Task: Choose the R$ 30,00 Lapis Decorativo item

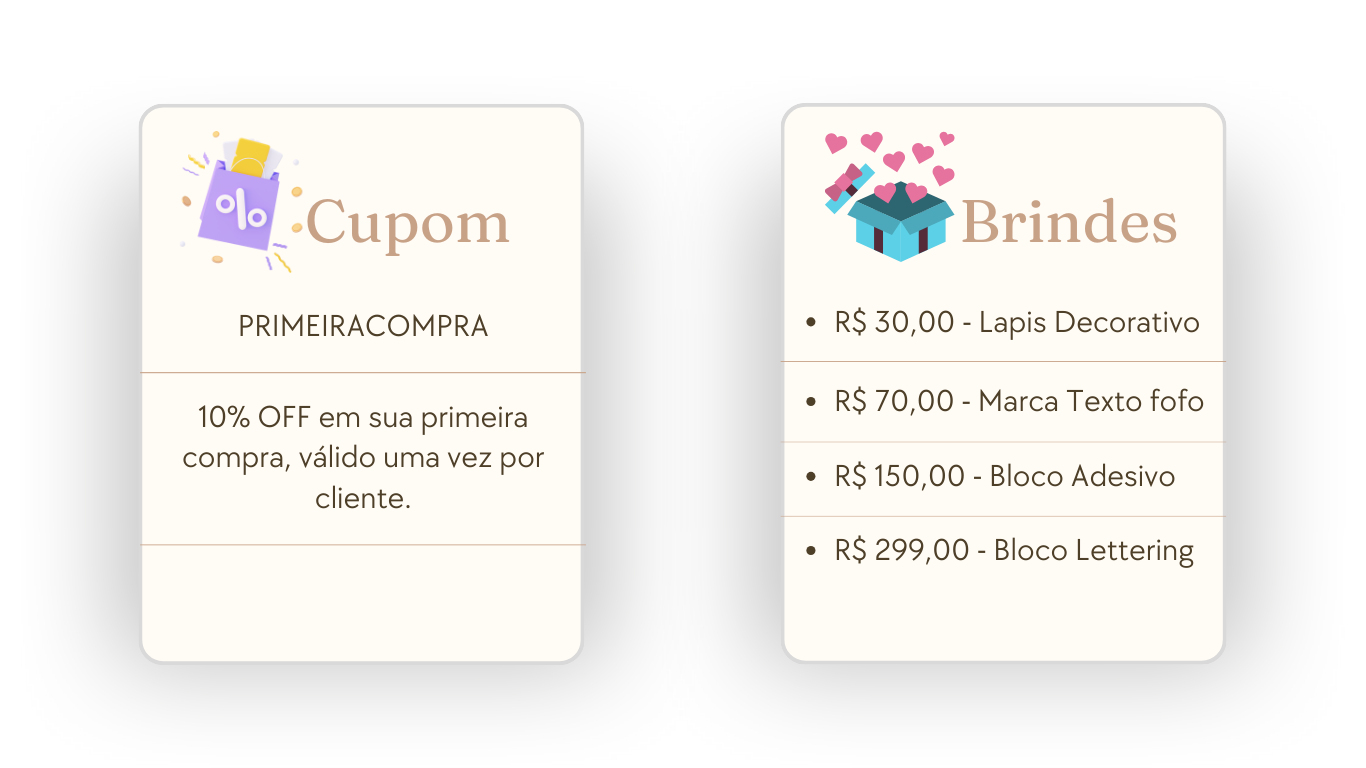Action: [x=1017, y=322]
